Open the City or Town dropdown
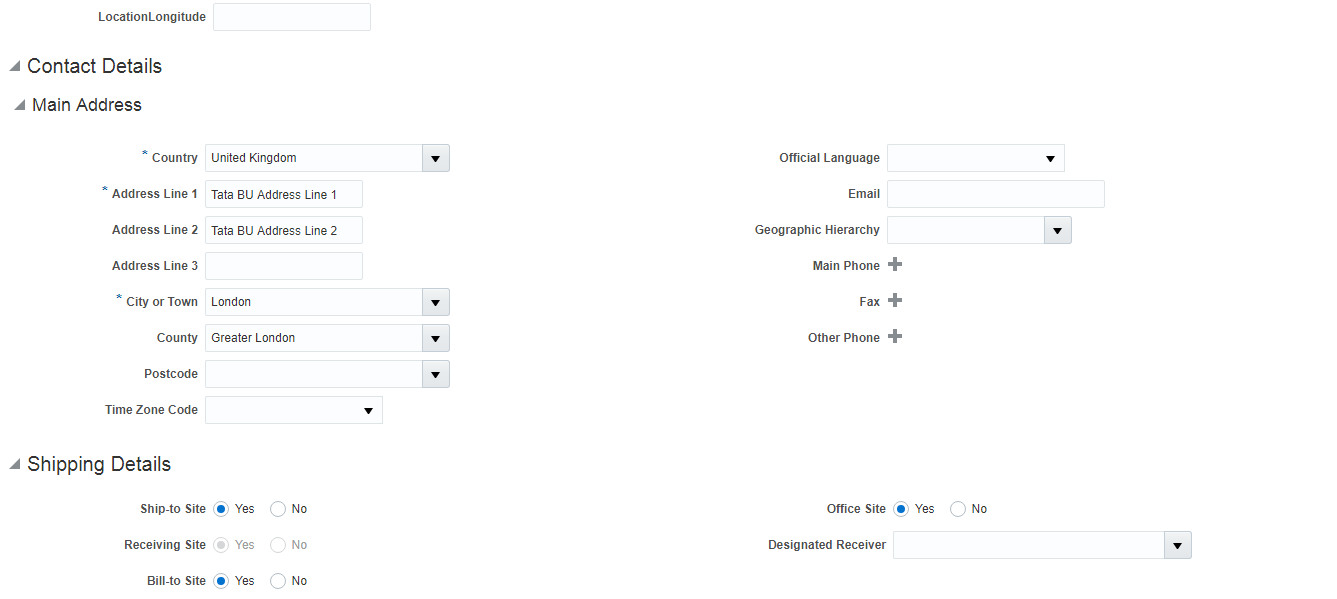The width and height of the screenshot is (1337, 599). coord(436,302)
